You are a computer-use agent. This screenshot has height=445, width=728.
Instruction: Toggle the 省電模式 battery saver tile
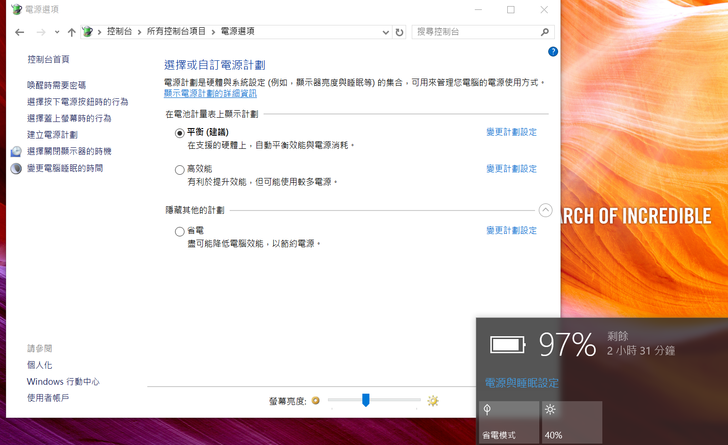pos(507,421)
